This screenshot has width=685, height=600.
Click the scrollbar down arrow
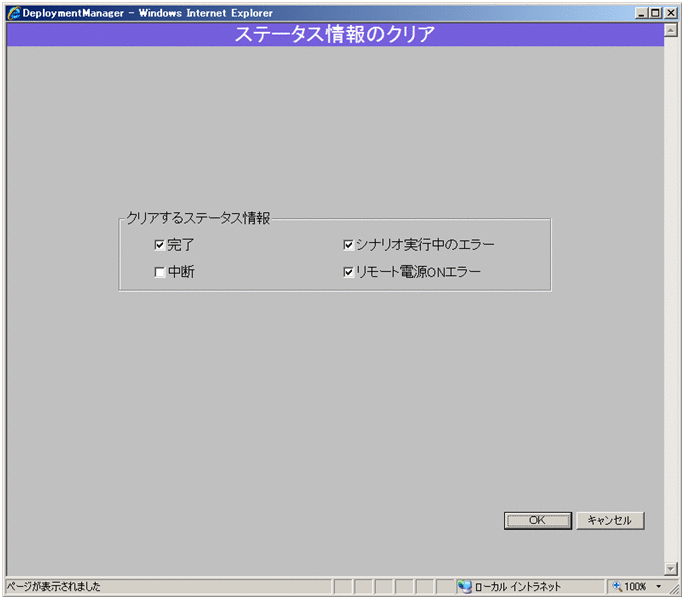click(x=671, y=568)
